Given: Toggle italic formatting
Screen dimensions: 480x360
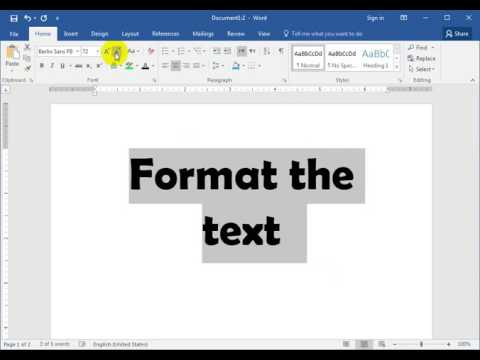Looking at the screenshot, I should (x=52, y=66).
